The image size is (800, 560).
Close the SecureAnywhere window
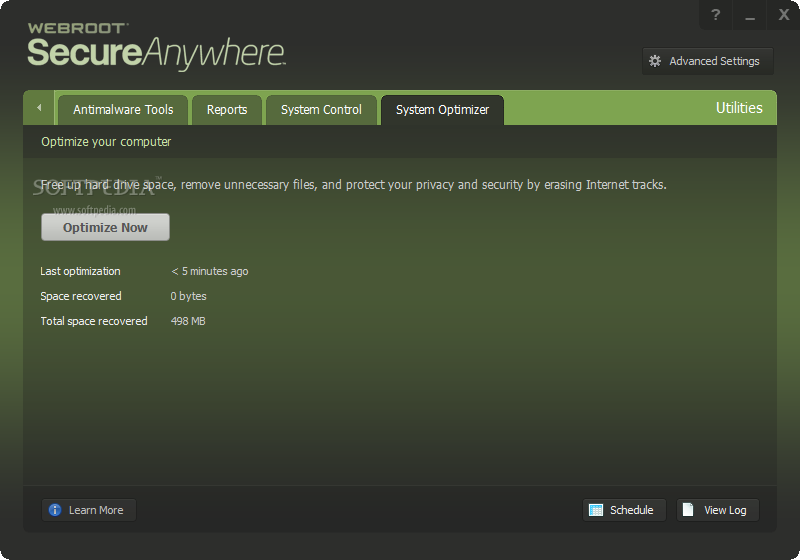click(x=783, y=15)
